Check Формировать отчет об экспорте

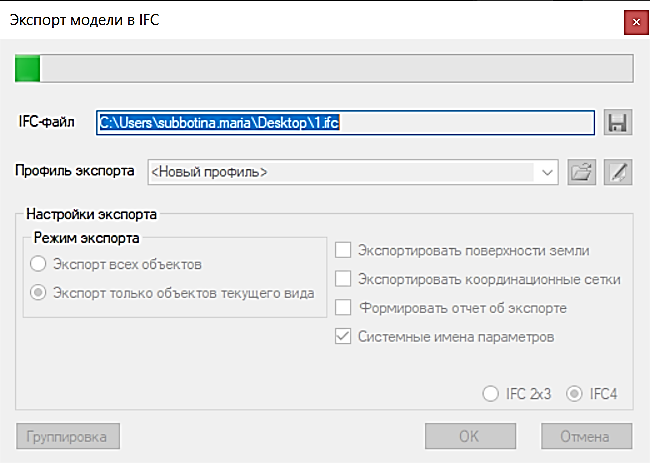(x=343, y=307)
